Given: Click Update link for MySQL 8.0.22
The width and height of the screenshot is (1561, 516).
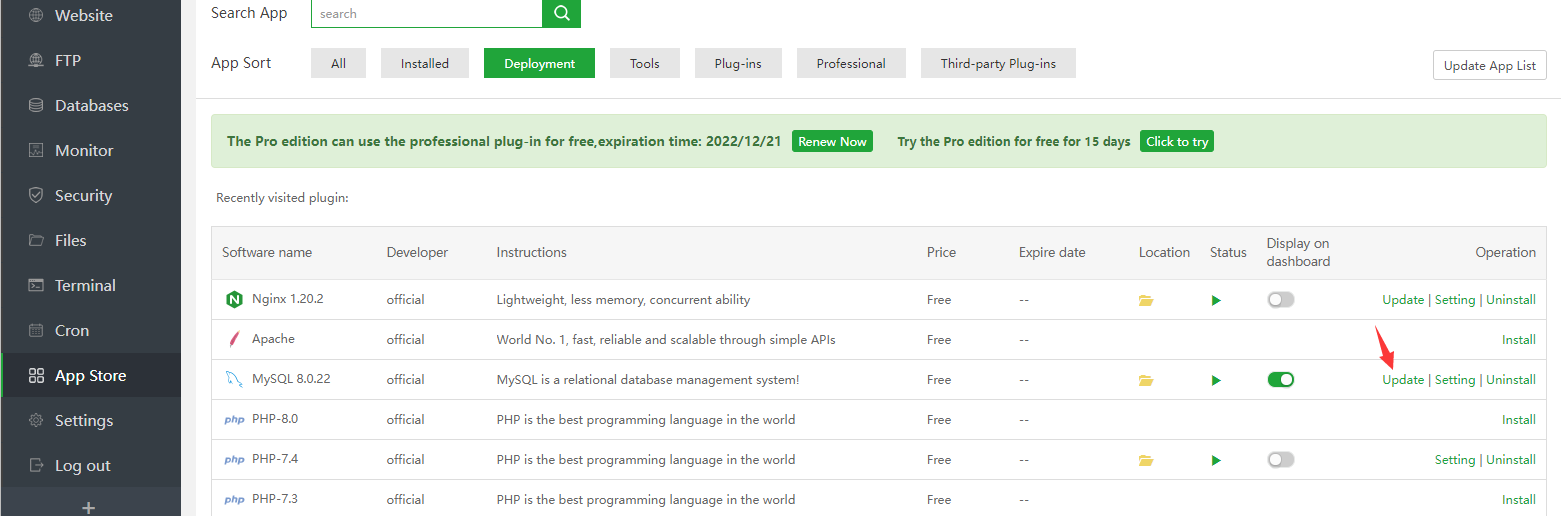Looking at the screenshot, I should pos(1402,380).
